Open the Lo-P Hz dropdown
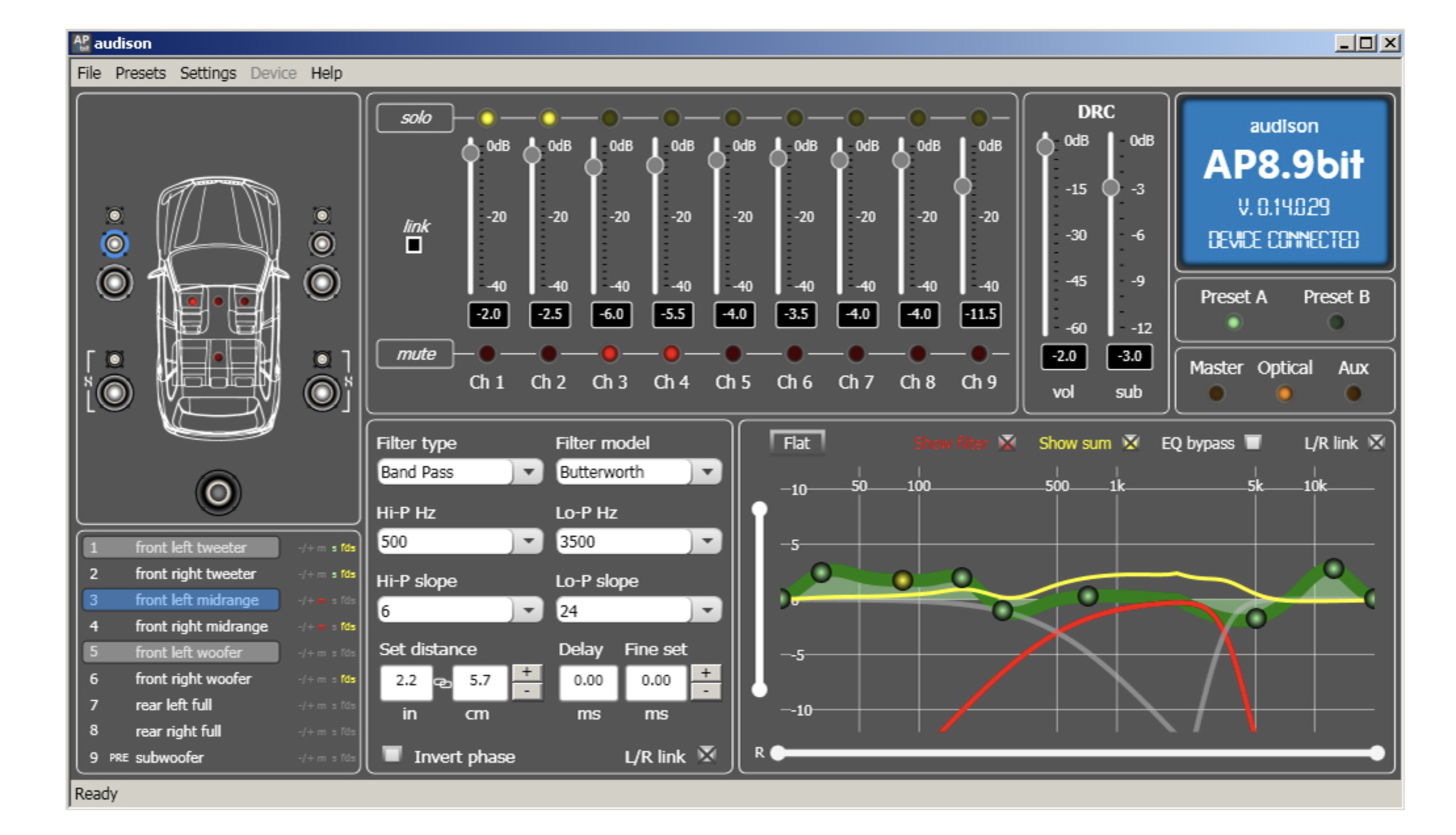Screen dimensions: 1456x835 coord(707,542)
